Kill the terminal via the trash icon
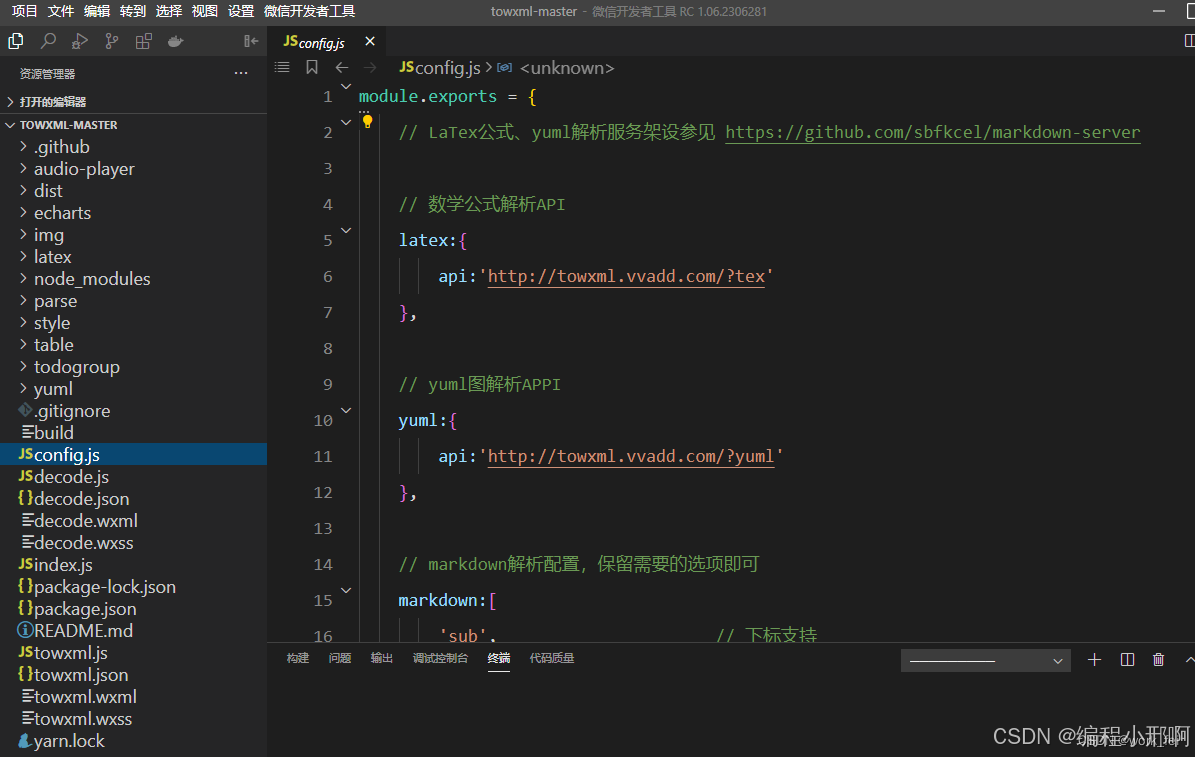This screenshot has width=1195, height=757. point(1159,659)
